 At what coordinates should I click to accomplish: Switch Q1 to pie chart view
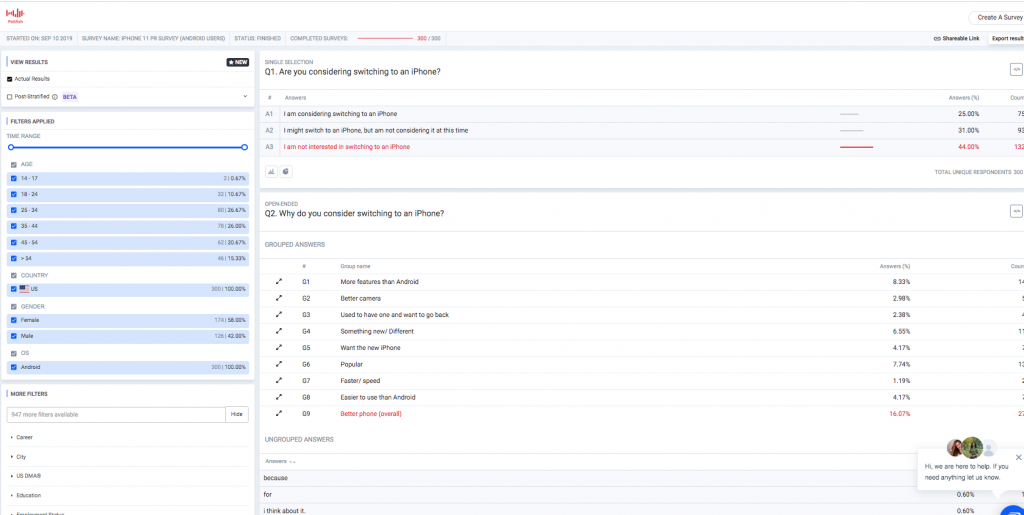click(286, 172)
